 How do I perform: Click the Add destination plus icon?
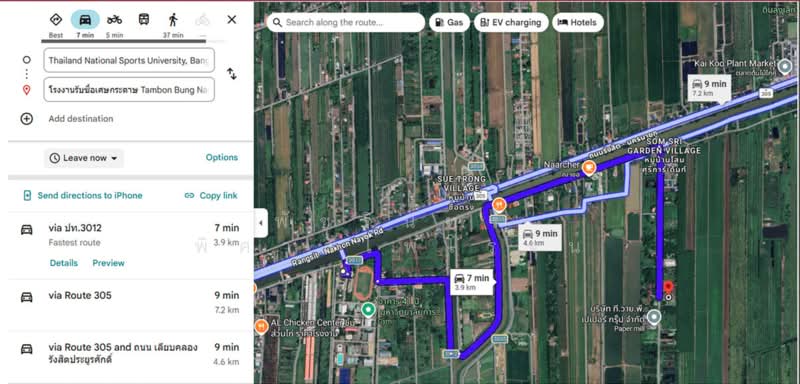point(27,119)
